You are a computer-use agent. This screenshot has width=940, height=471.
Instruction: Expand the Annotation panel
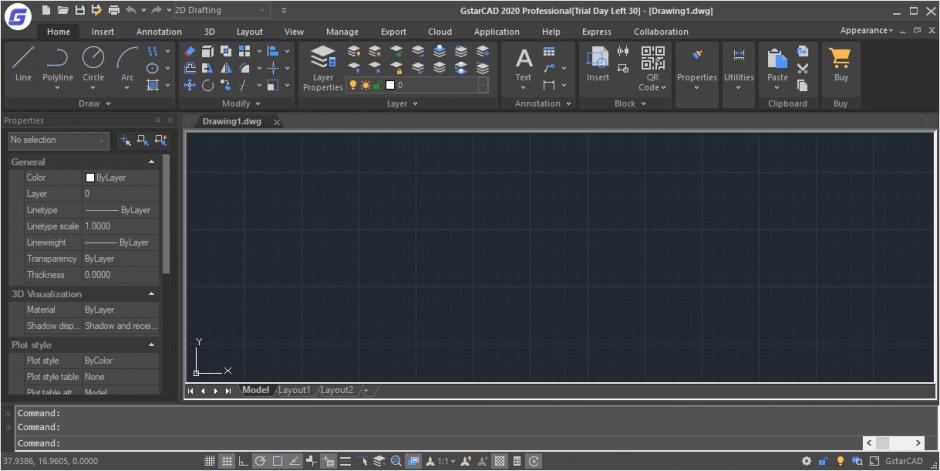543,104
